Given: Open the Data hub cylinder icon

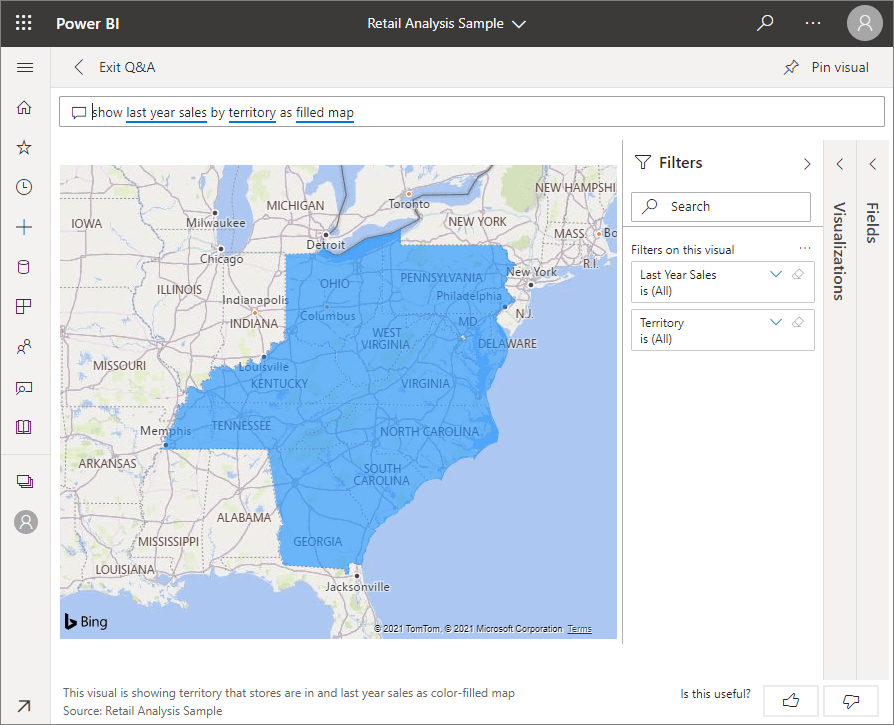Looking at the screenshot, I should click(24, 267).
